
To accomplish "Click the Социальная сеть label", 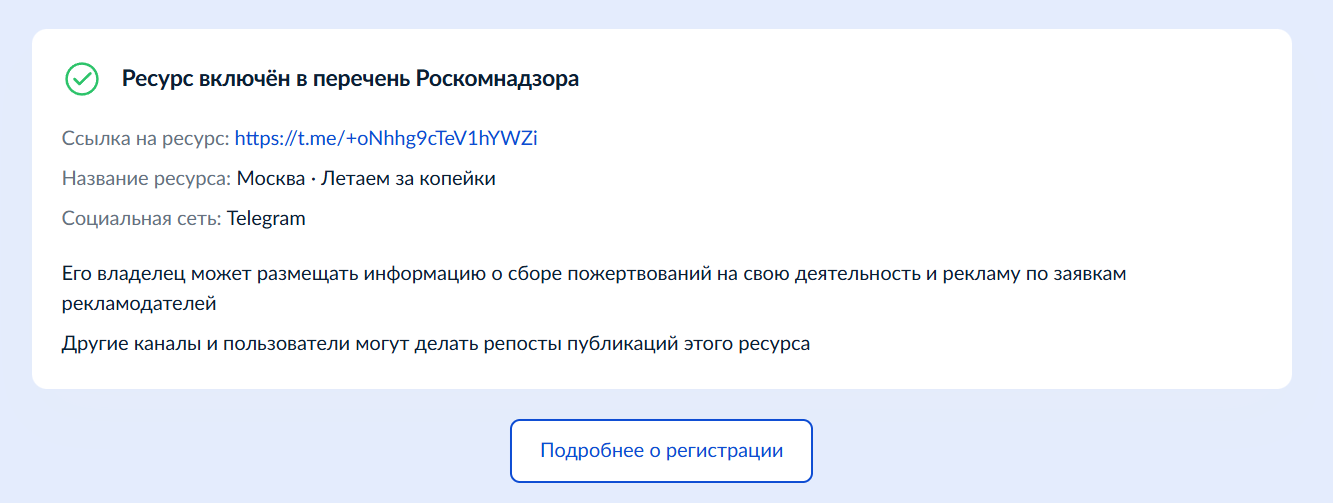I will pos(141,218).
